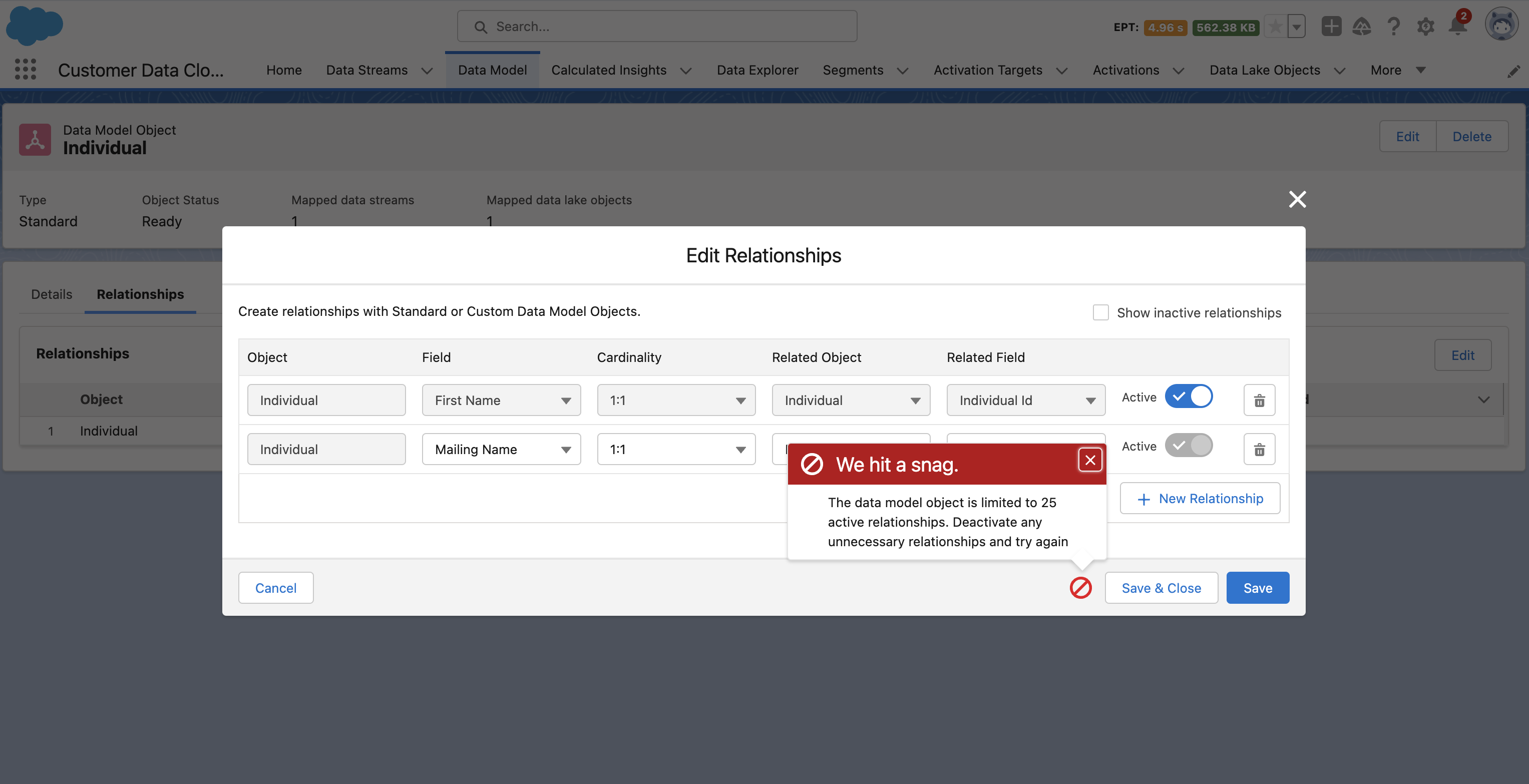Open the Setup gear icon
Image resolution: width=1529 pixels, height=784 pixels.
(1426, 26)
